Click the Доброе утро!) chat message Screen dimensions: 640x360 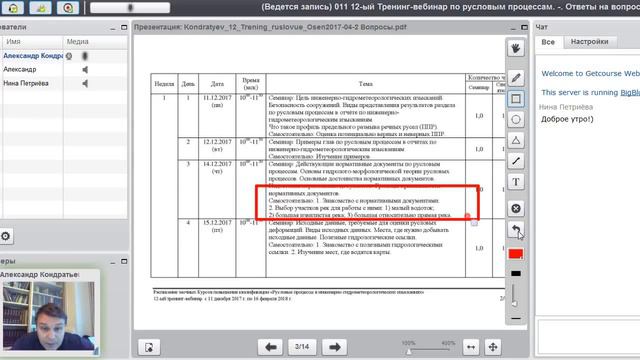click(x=567, y=119)
